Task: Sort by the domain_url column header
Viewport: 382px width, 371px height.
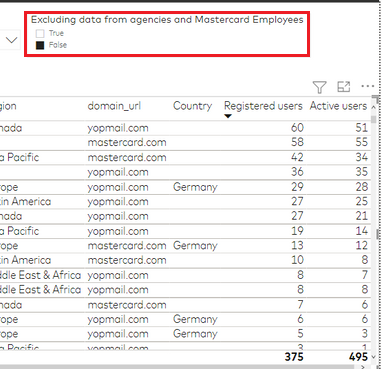Action: [114, 106]
